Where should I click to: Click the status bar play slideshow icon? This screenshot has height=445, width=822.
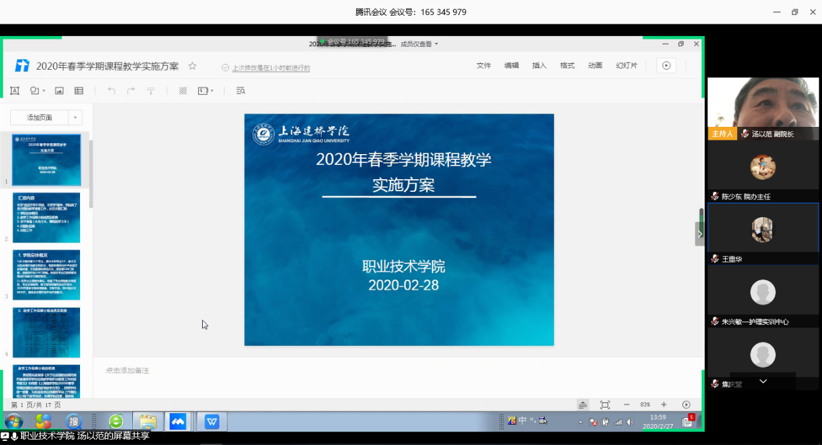[x=686, y=405]
